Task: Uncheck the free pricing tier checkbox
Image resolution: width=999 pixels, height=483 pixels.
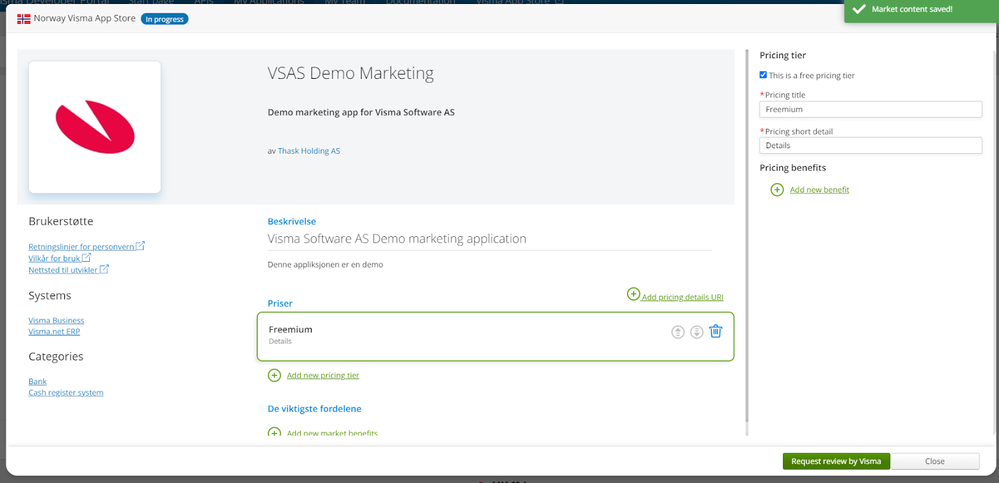Action: tap(764, 75)
